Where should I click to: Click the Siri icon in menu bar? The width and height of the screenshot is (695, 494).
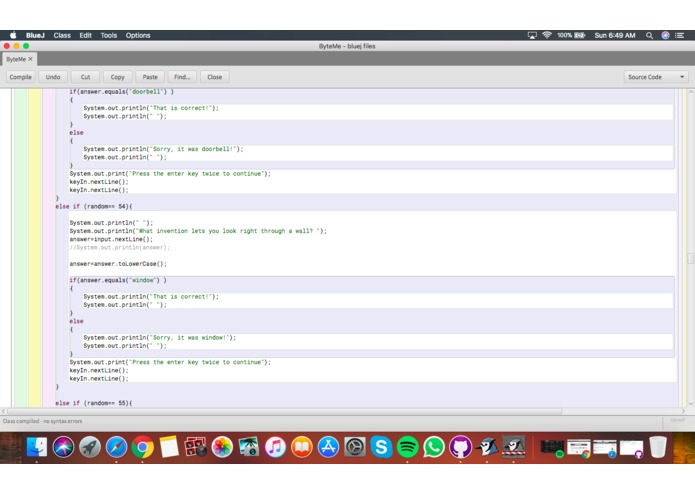(x=665, y=35)
